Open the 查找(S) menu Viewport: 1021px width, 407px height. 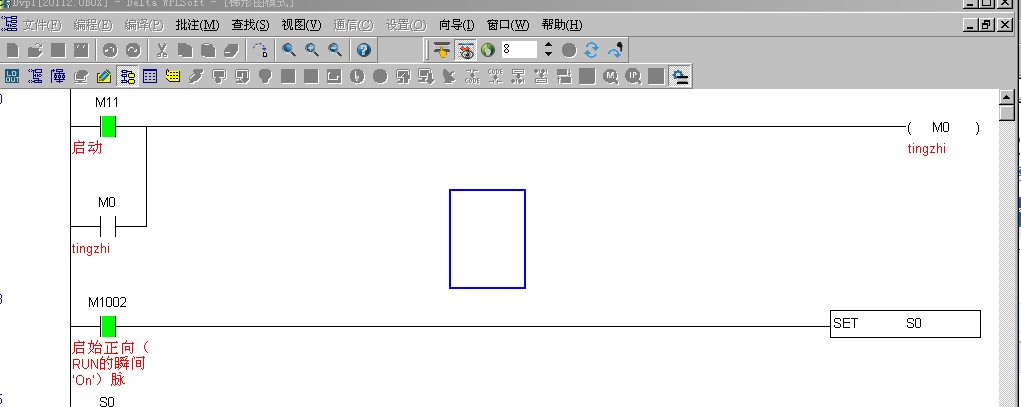click(x=250, y=24)
